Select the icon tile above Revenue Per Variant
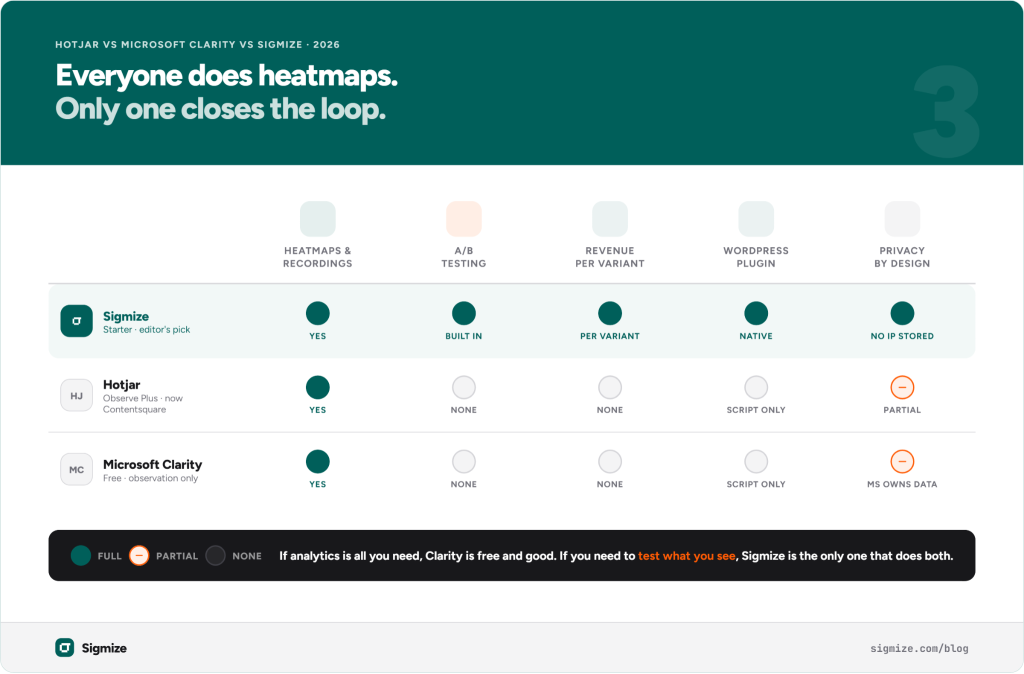 [610, 219]
